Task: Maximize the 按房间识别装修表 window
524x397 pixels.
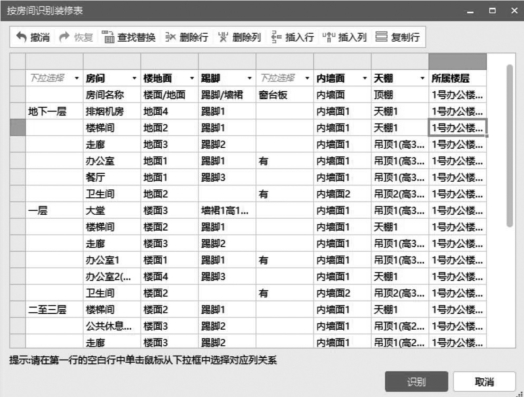Action: coord(492,10)
